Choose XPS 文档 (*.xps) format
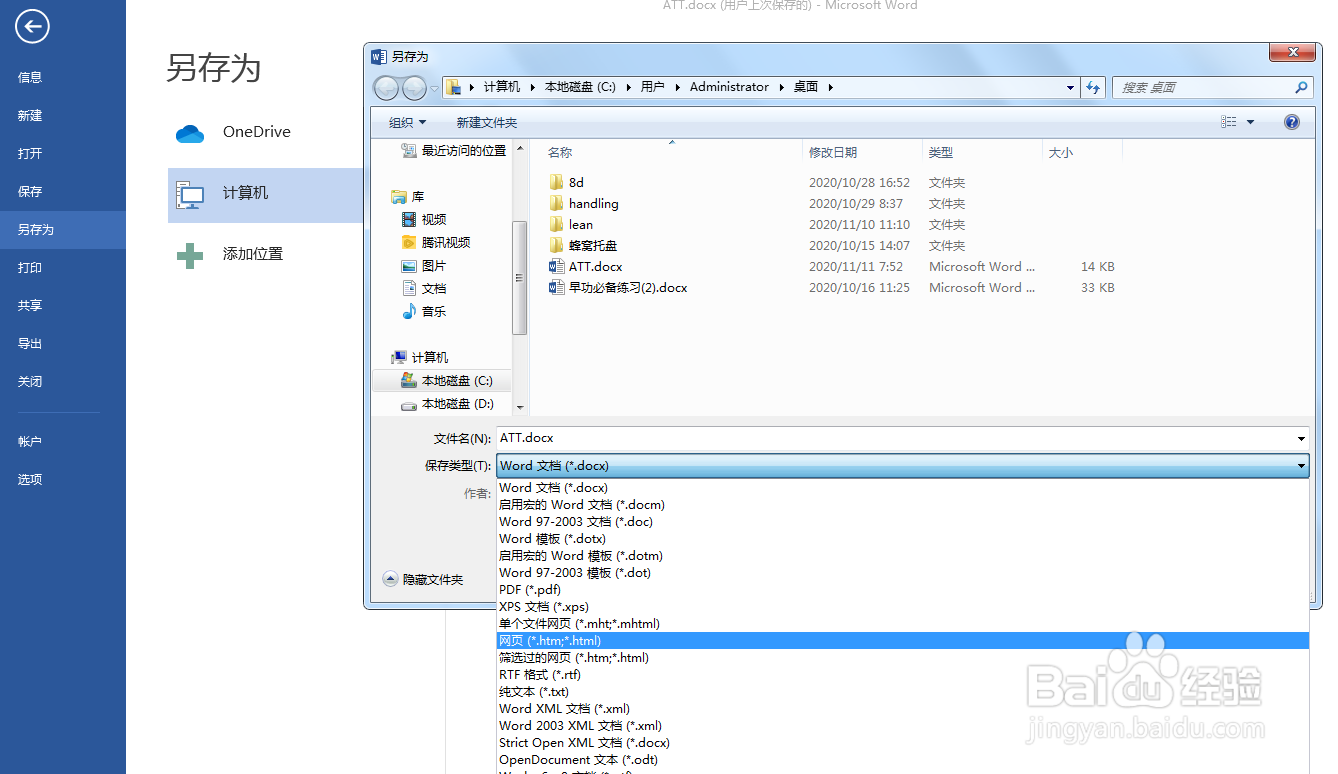The width and height of the screenshot is (1338, 774). 544,607
